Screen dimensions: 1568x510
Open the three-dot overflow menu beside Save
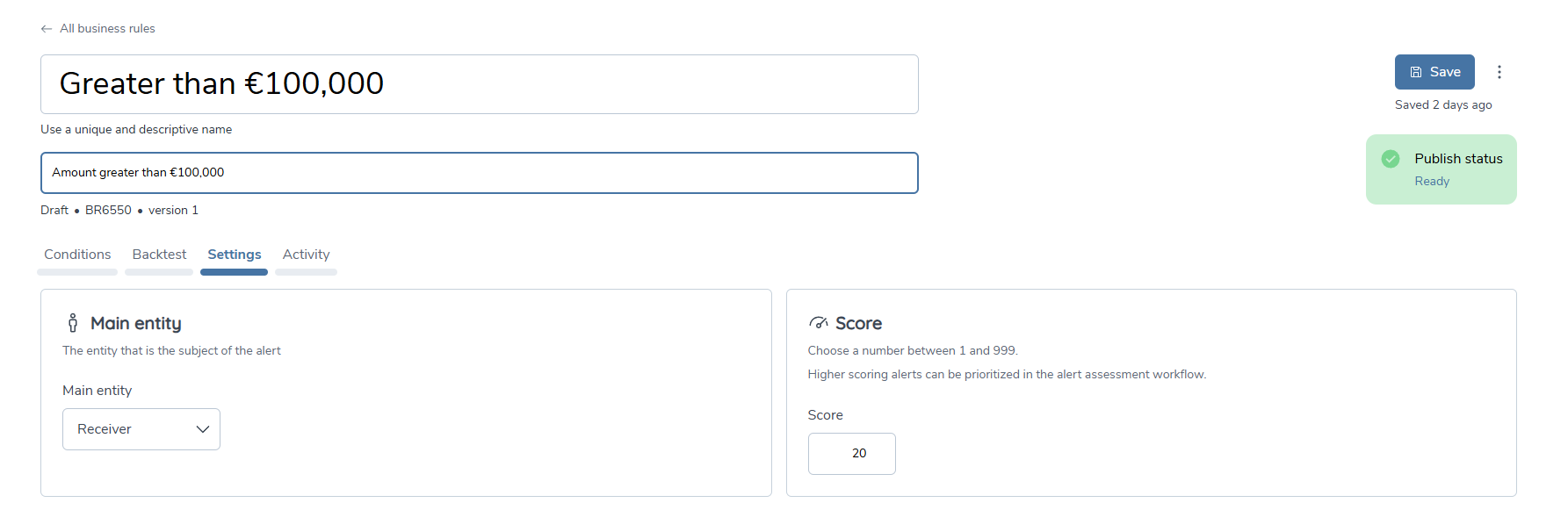click(1499, 71)
